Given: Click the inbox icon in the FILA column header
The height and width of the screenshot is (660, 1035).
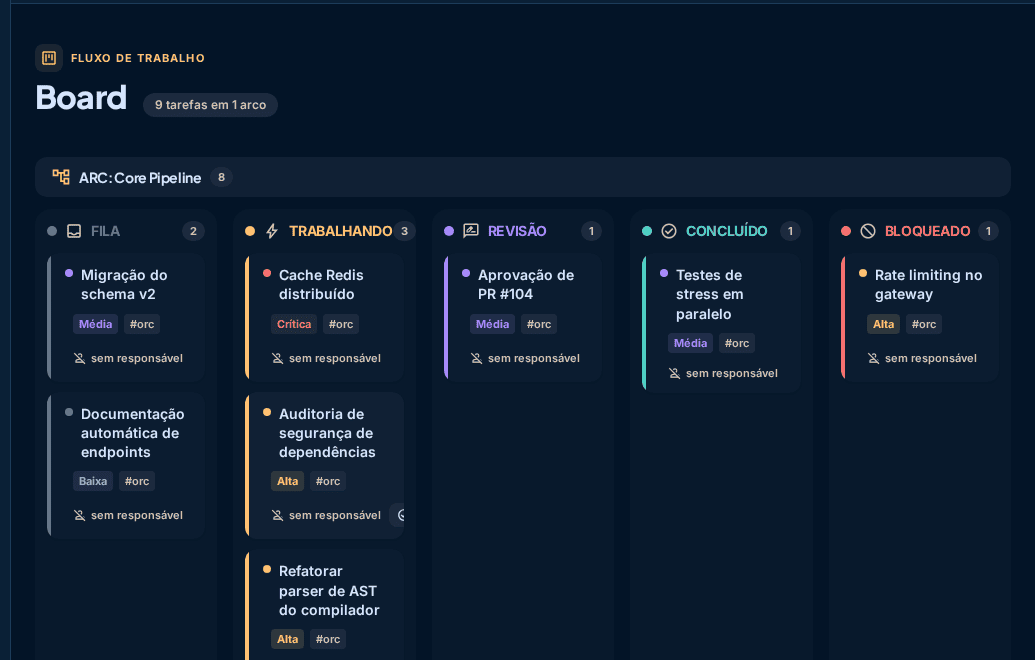Looking at the screenshot, I should point(74,231).
